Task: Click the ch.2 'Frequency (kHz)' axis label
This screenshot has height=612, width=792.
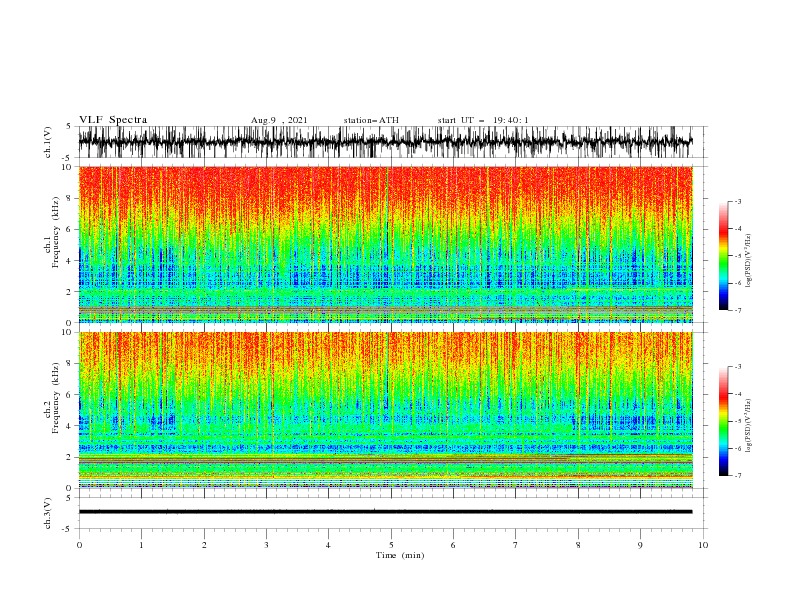Action: [55, 398]
